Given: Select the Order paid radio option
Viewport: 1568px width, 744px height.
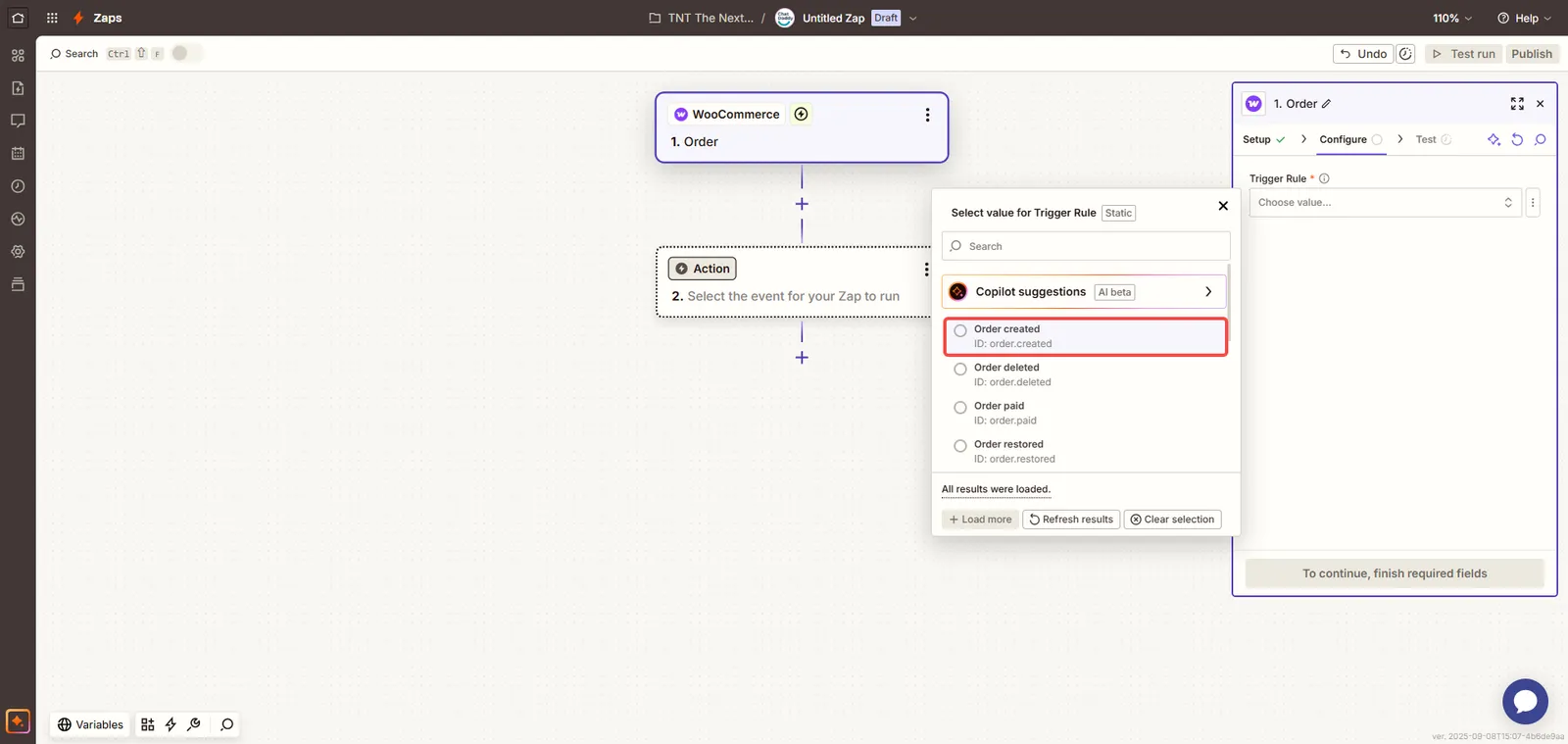Looking at the screenshot, I should click(960, 408).
